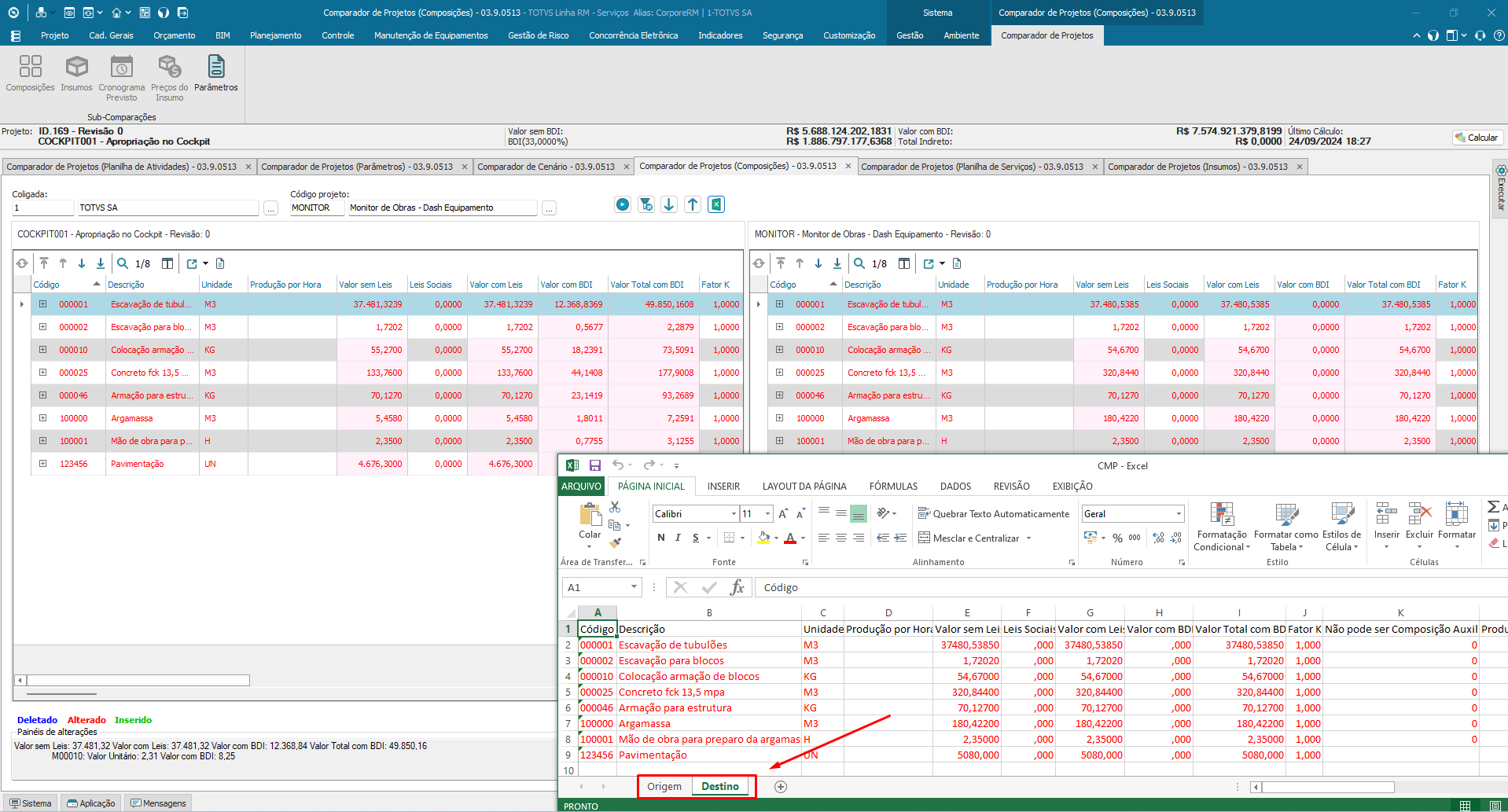1508x812 pixels.
Task: Click the export to Excel icon
Action: [x=716, y=204]
